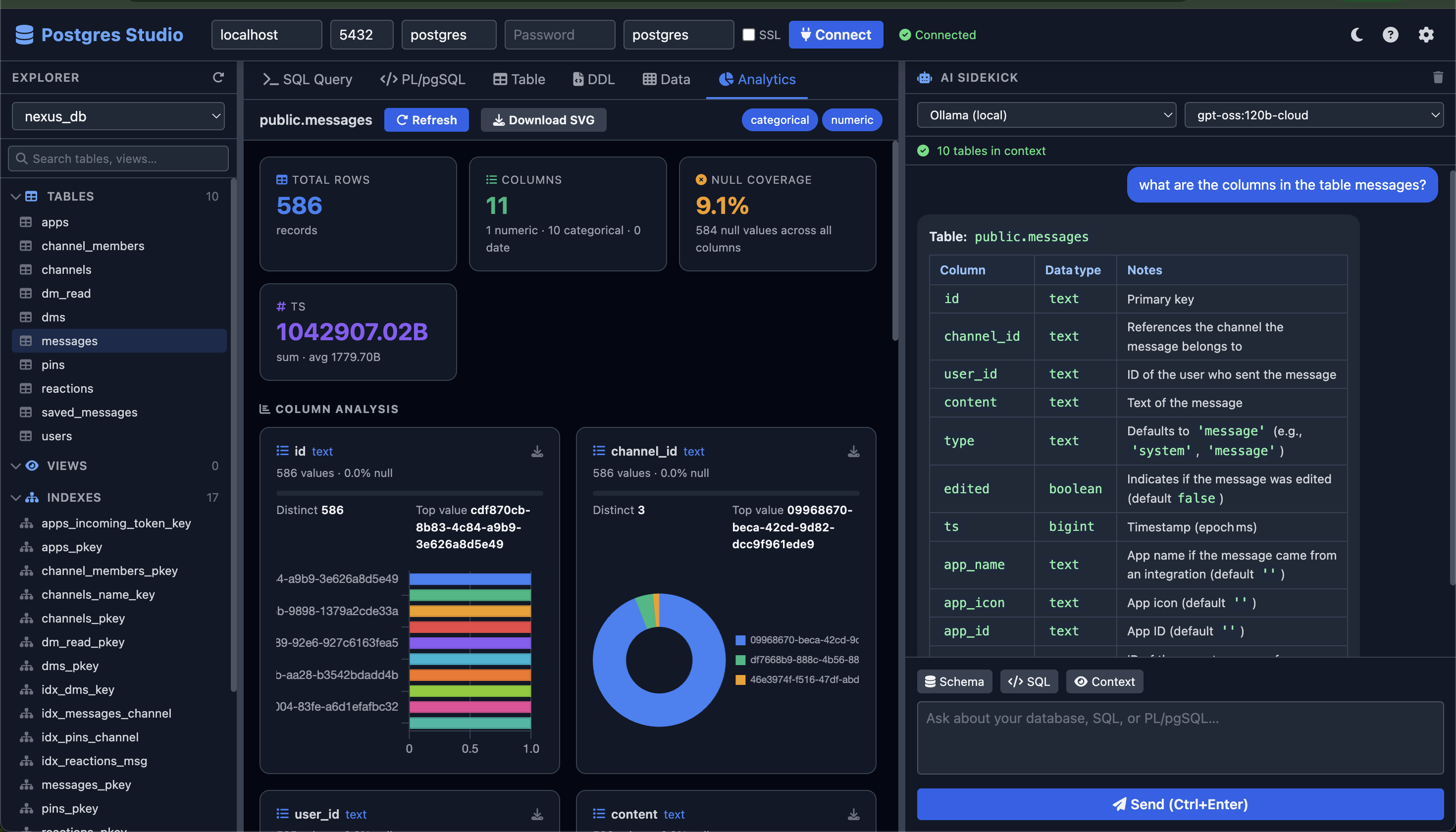1456x832 pixels.
Task: Download the content column chart
Action: click(x=853, y=814)
